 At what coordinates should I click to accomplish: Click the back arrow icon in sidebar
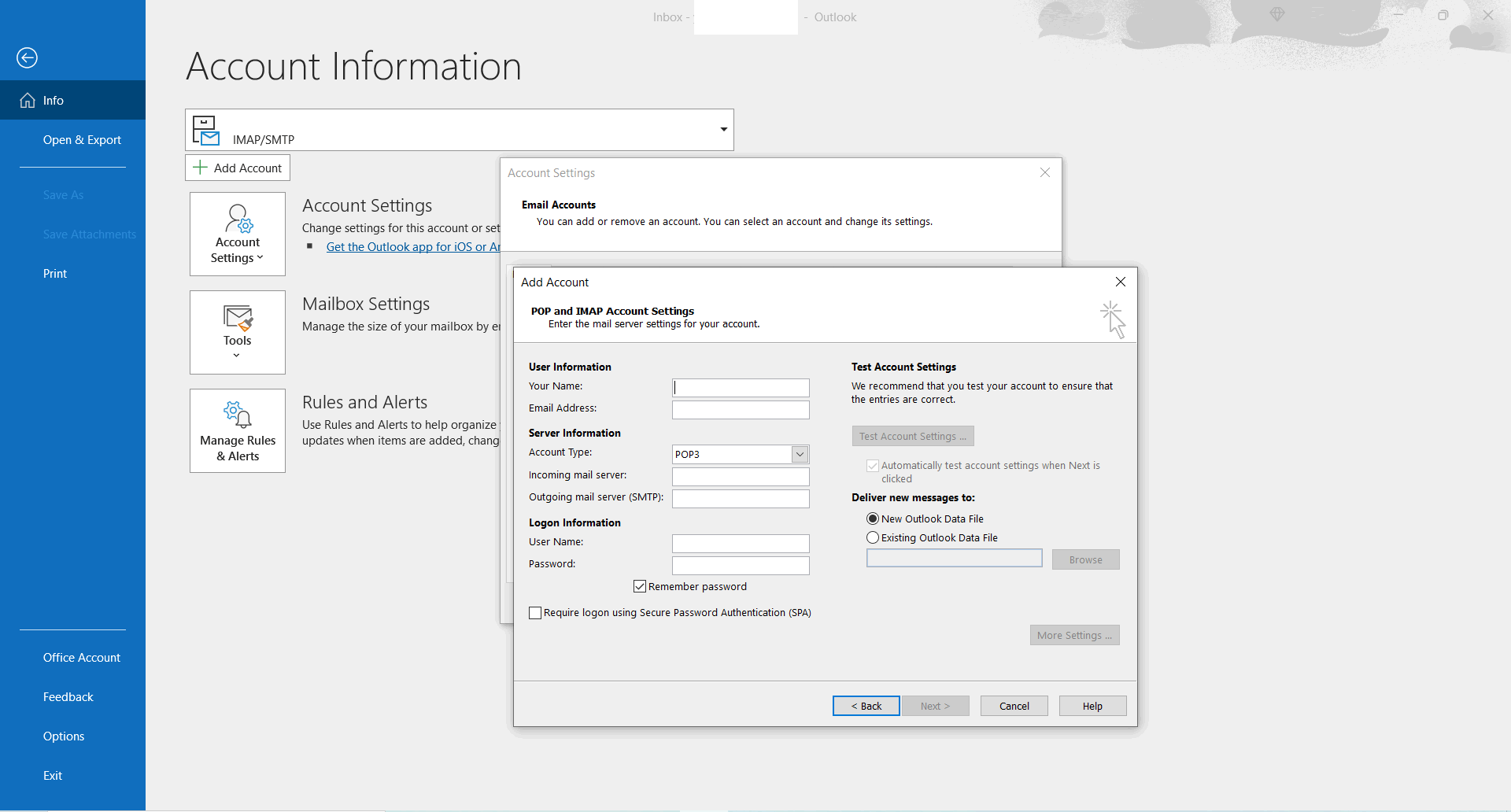[x=27, y=57]
